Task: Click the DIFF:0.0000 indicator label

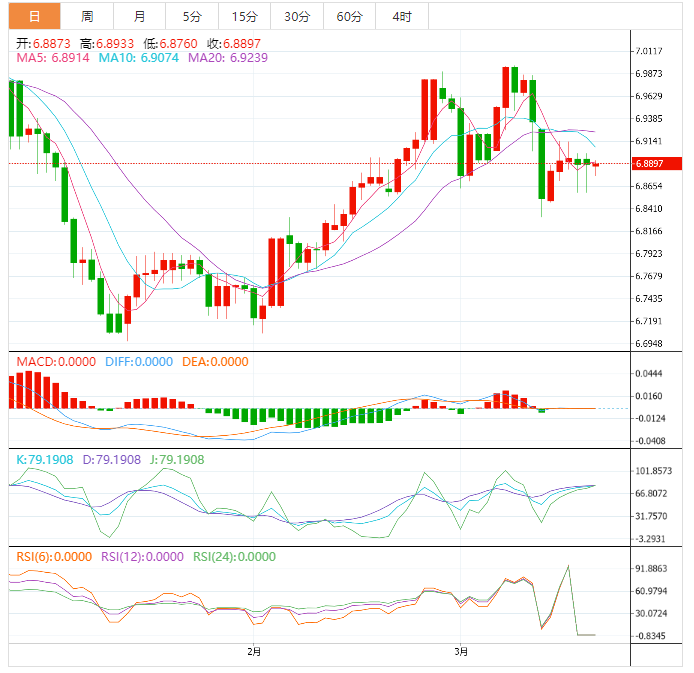Action: (139, 362)
